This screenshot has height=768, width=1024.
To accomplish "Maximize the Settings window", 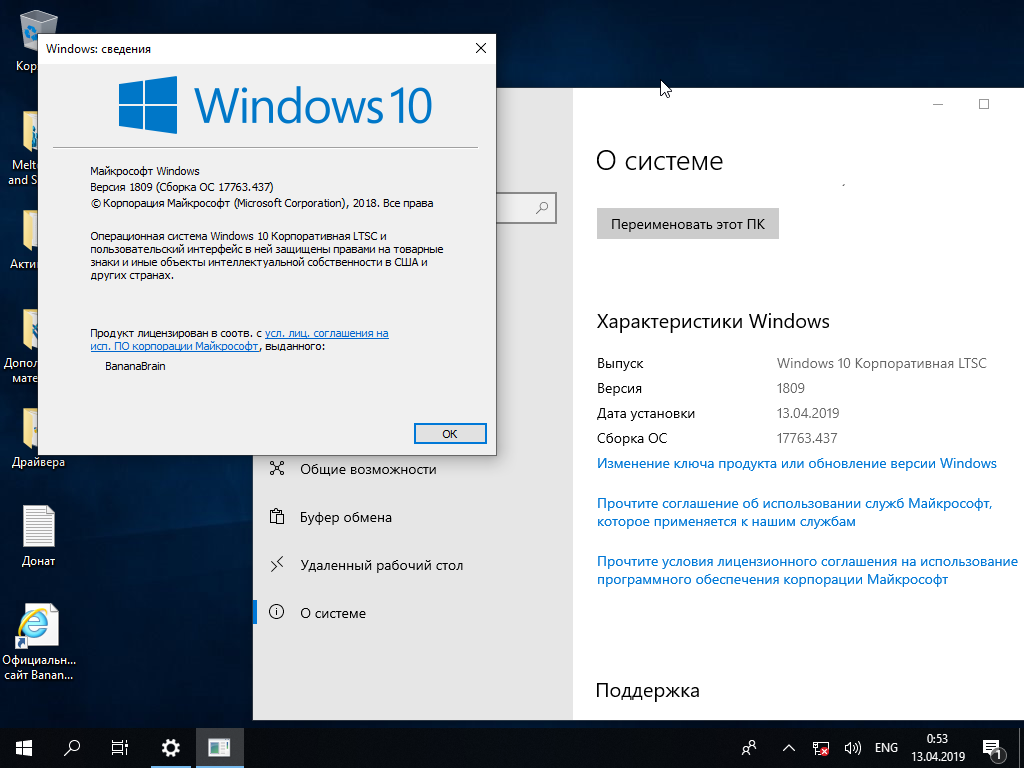I will coord(984,104).
